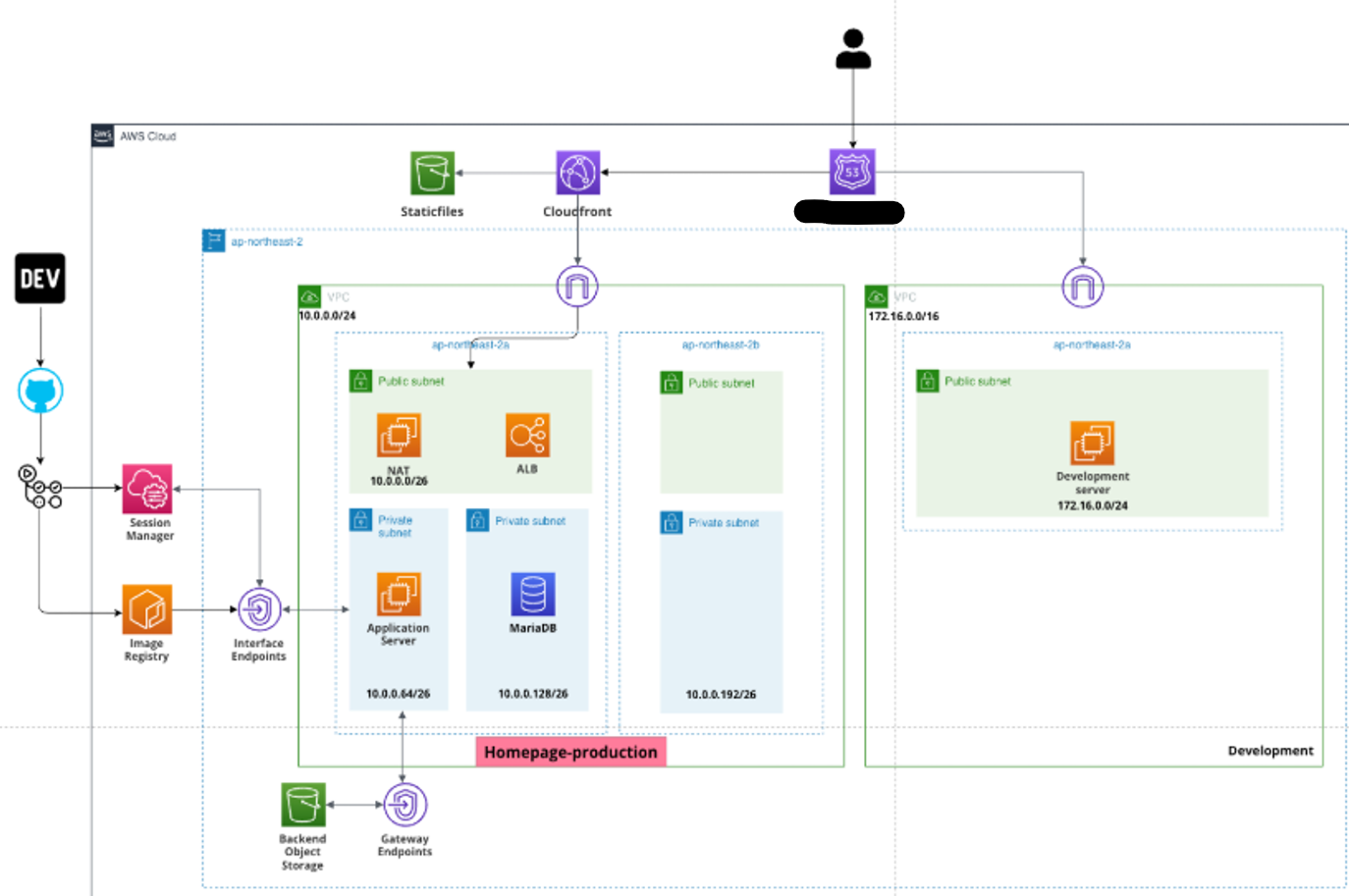
Task: Click the MariaDB database icon
Action: coord(533,595)
